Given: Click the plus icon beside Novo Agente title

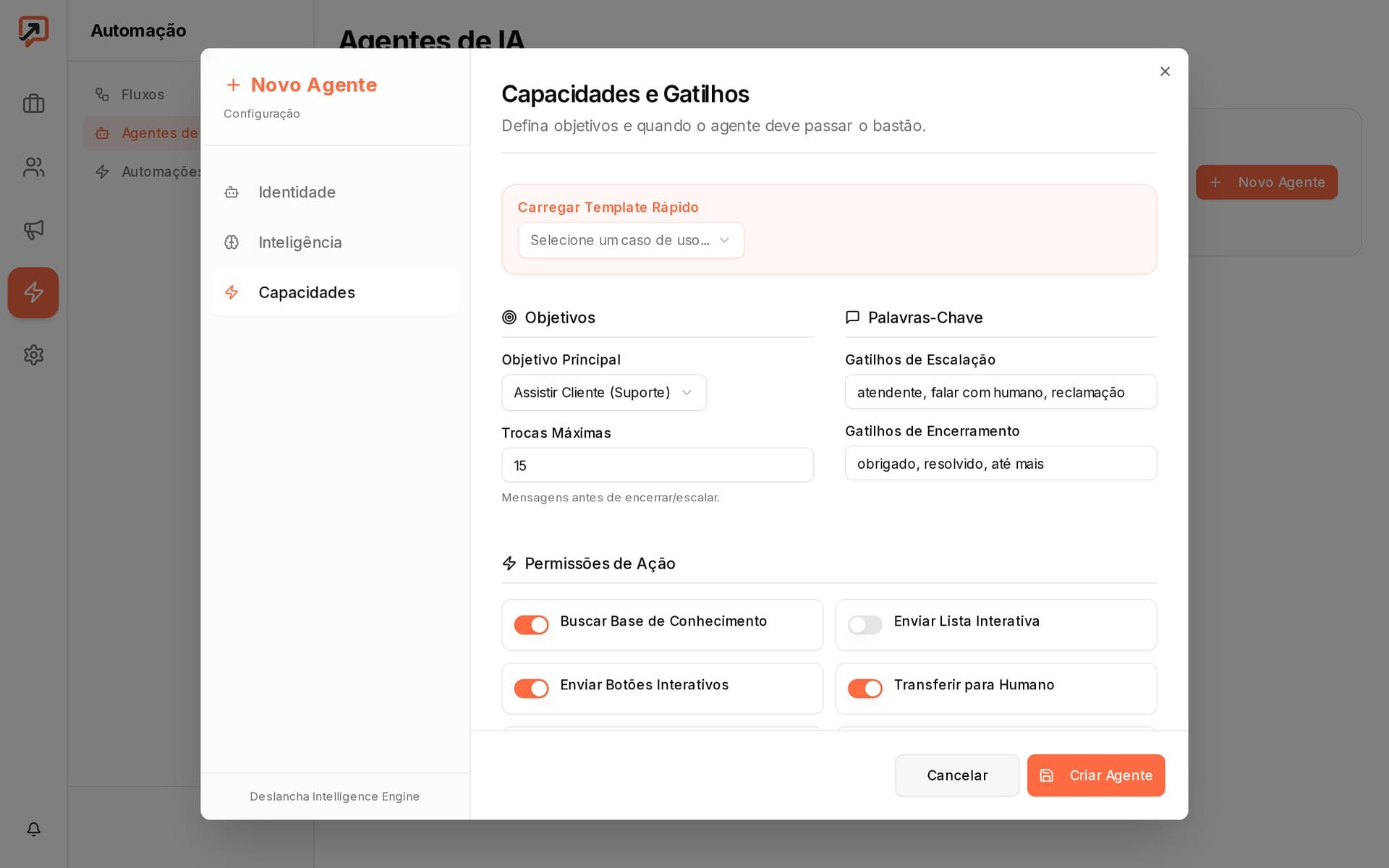Looking at the screenshot, I should pos(233,85).
